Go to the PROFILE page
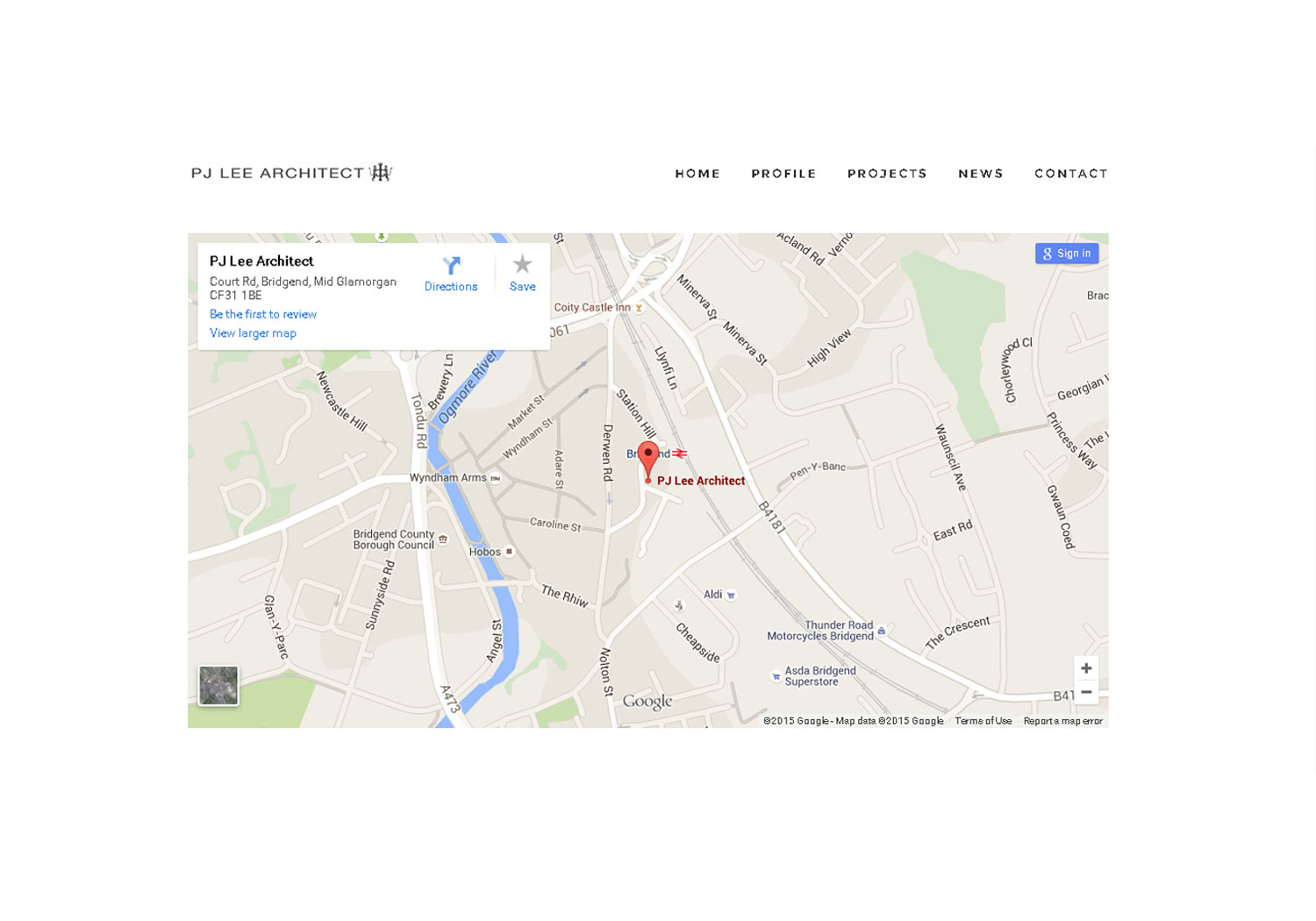 coord(783,174)
